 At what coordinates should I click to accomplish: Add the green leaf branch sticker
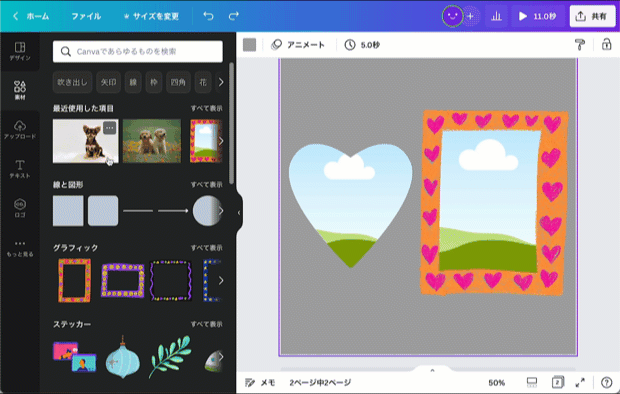pos(170,357)
